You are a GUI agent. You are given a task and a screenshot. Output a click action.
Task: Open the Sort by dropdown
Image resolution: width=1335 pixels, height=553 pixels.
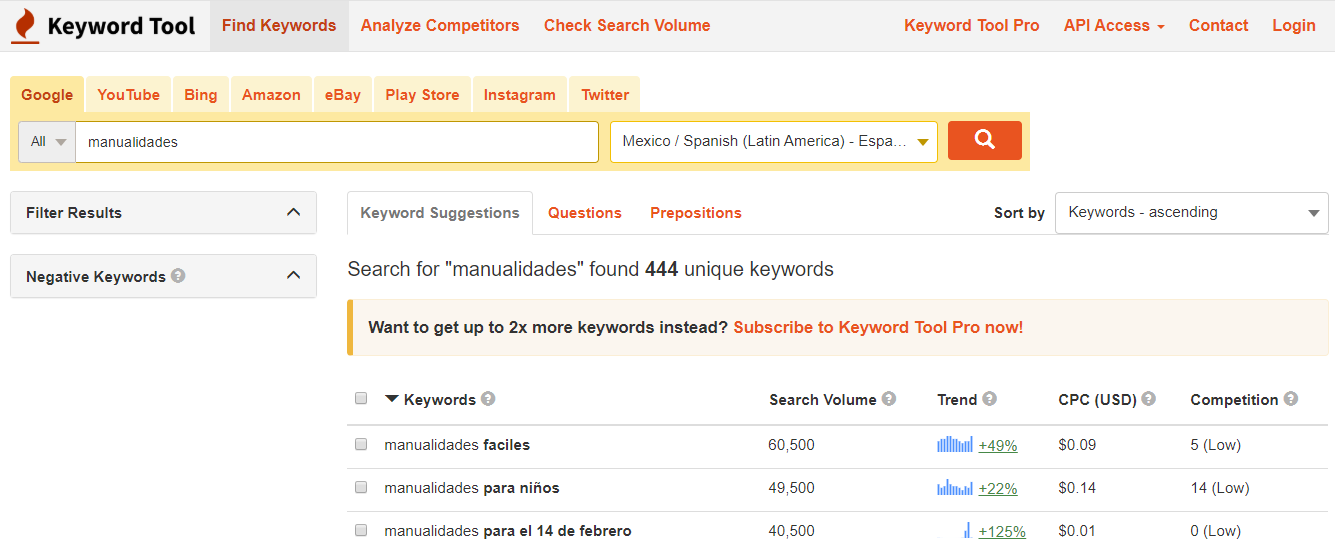coord(1191,213)
